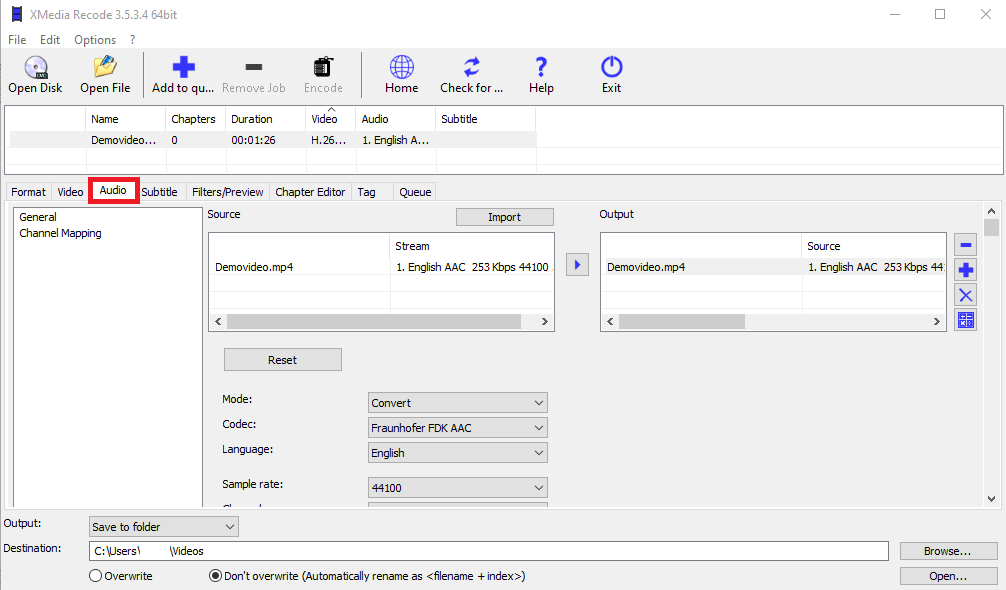Select the Overwrite radio button
1006x590 pixels.
pyautogui.click(x=96, y=576)
